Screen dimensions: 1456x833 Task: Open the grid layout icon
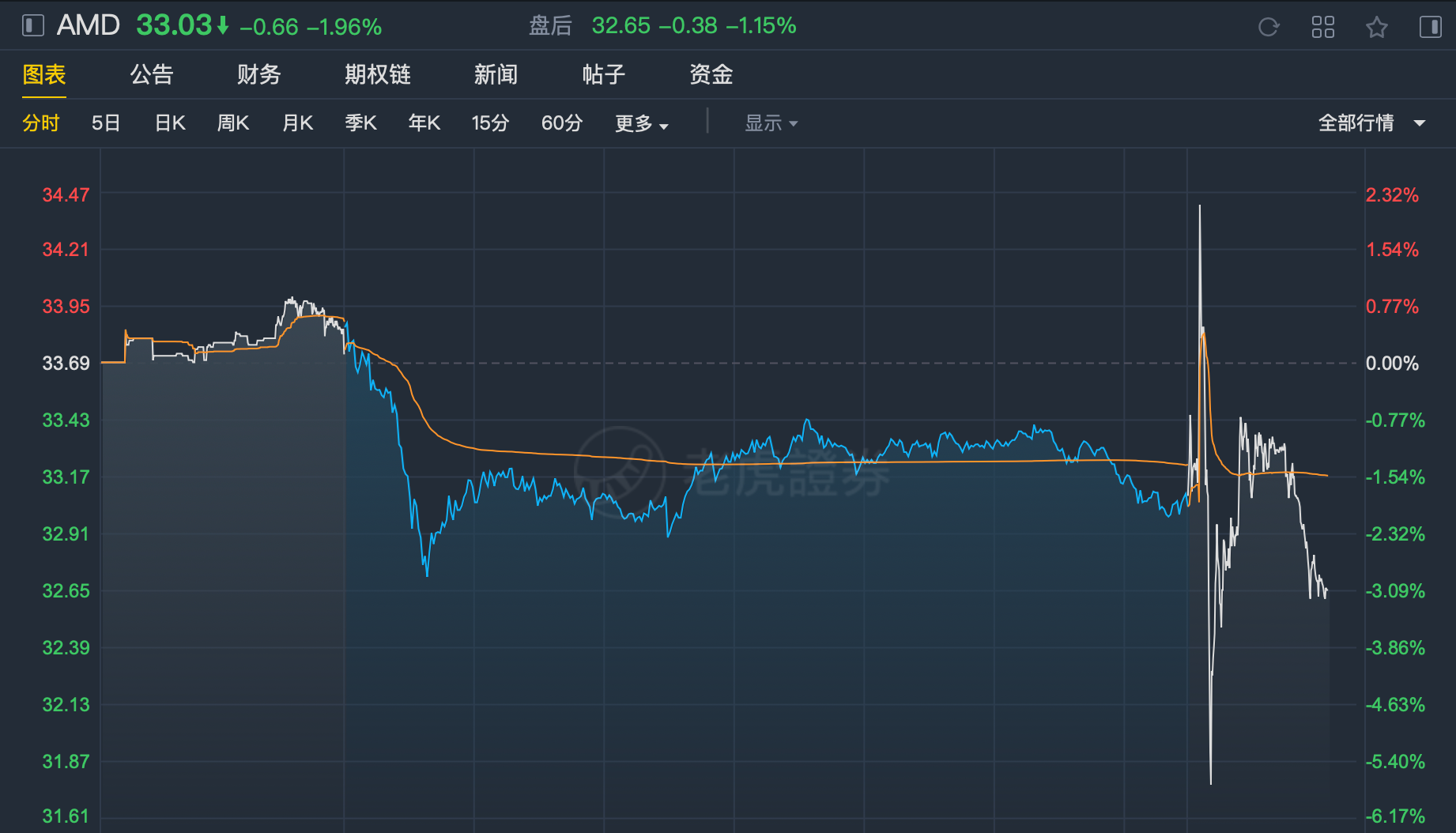1322,27
